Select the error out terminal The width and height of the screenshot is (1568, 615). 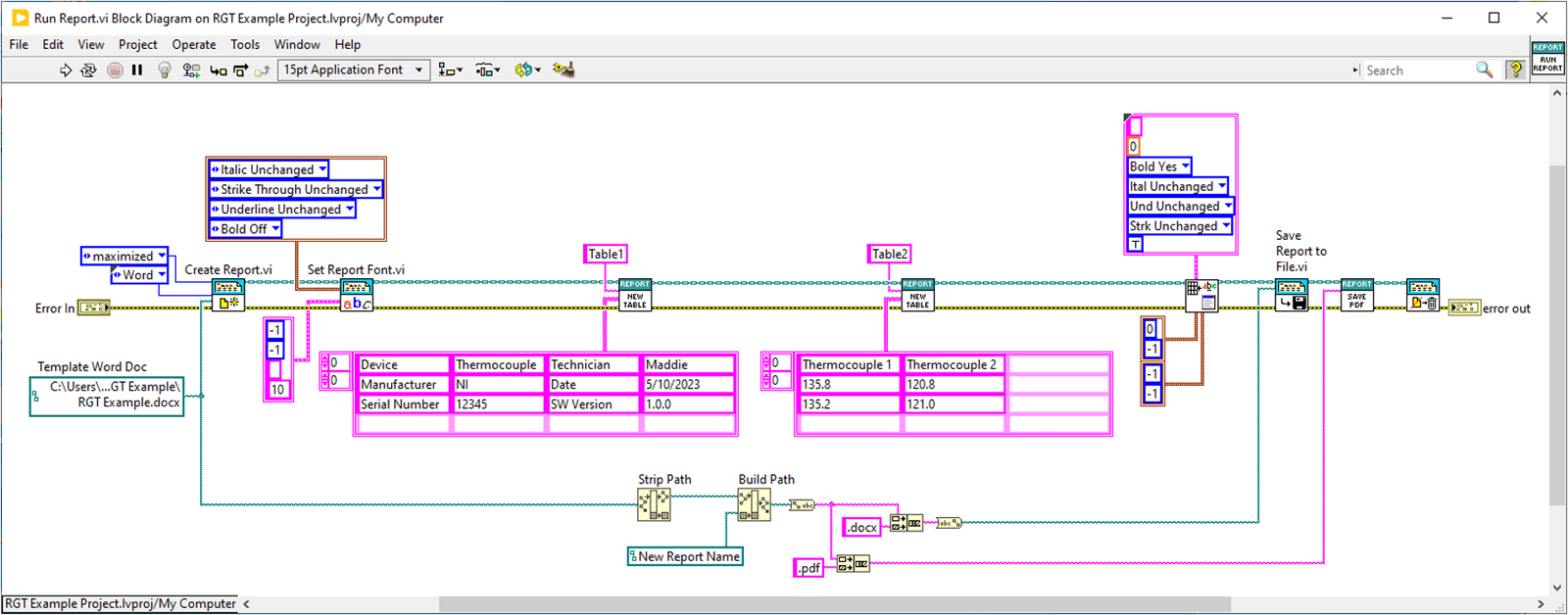[x=1464, y=307]
